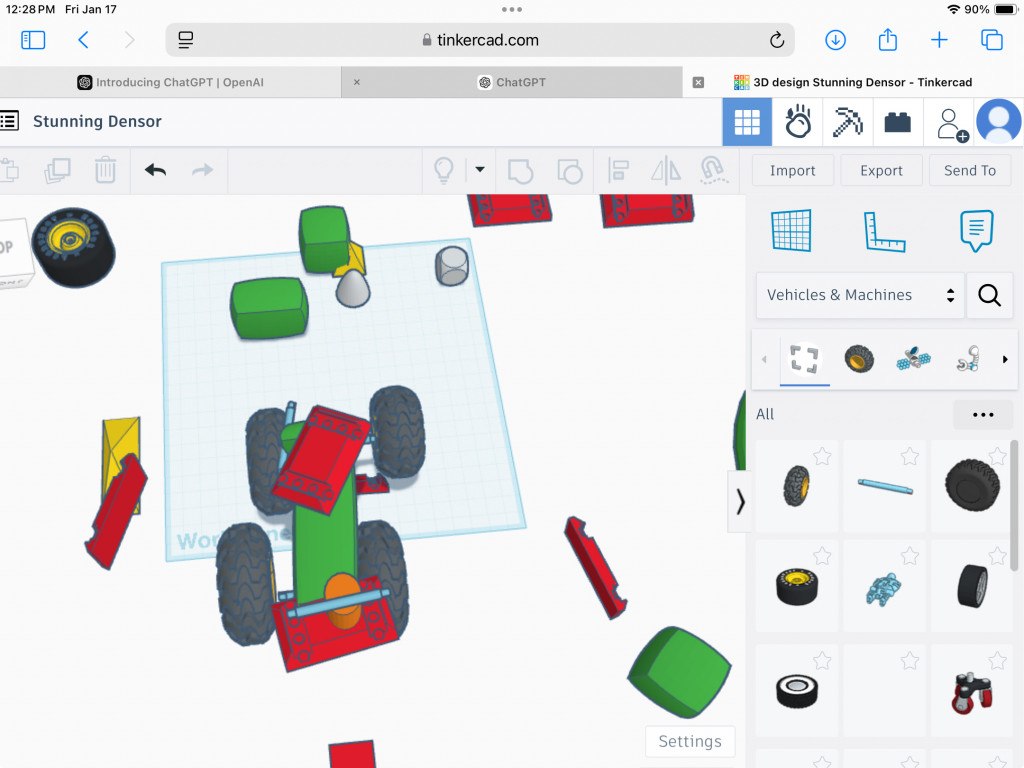Switch to Sim Lab view
Screen dimensions: 1024x768
click(797, 122)
